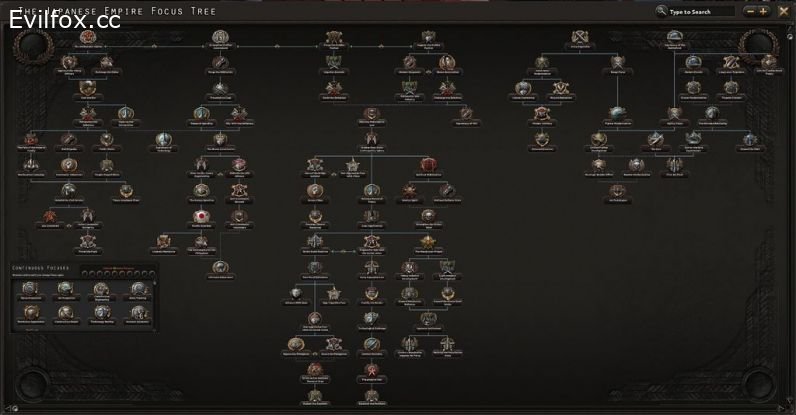Select the Army Expansion focus icon
This screenshot has width=796, height=415.
tap(580, 38)
